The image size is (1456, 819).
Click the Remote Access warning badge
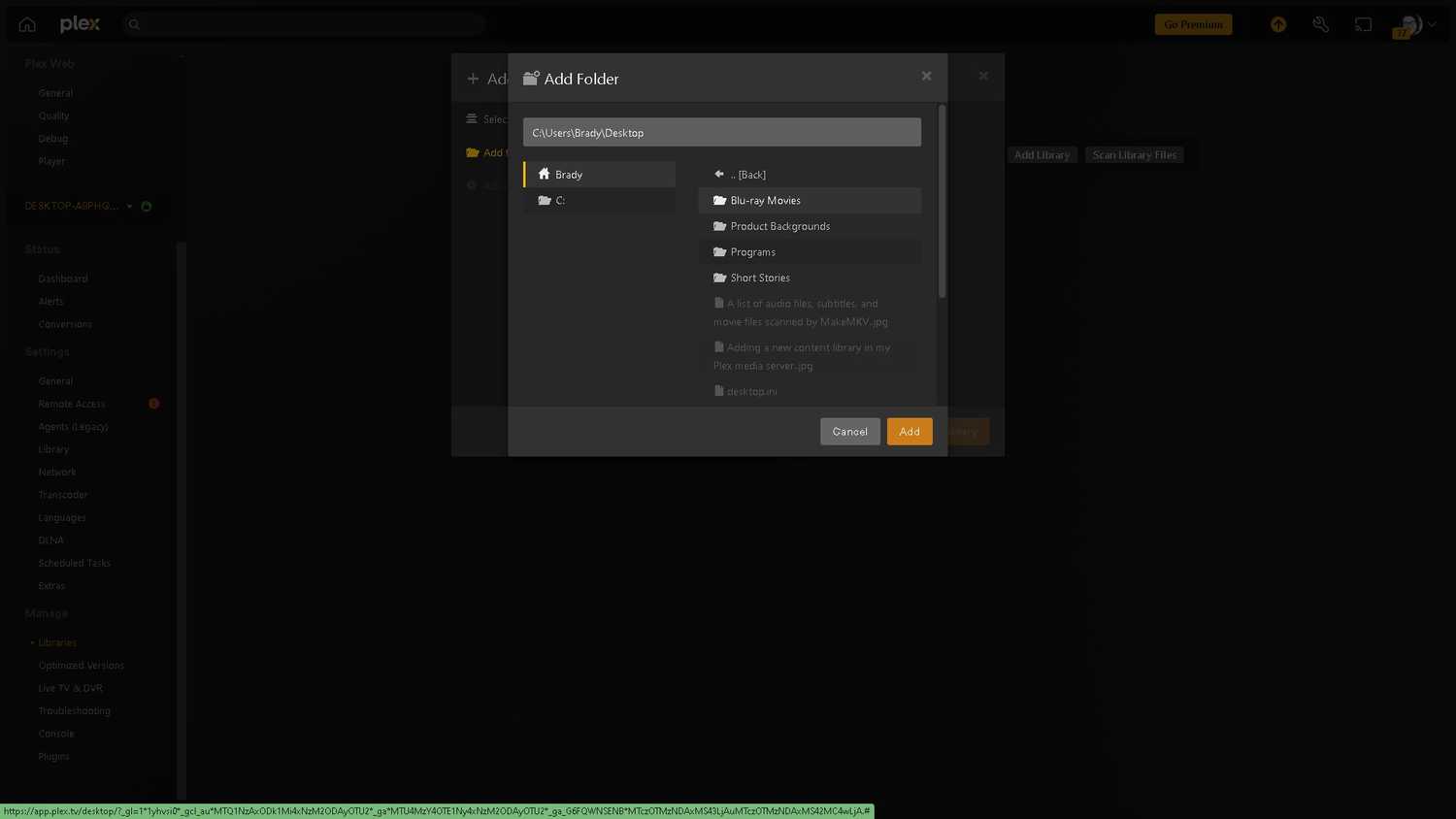pyautogui.click(x=153, y=404)
